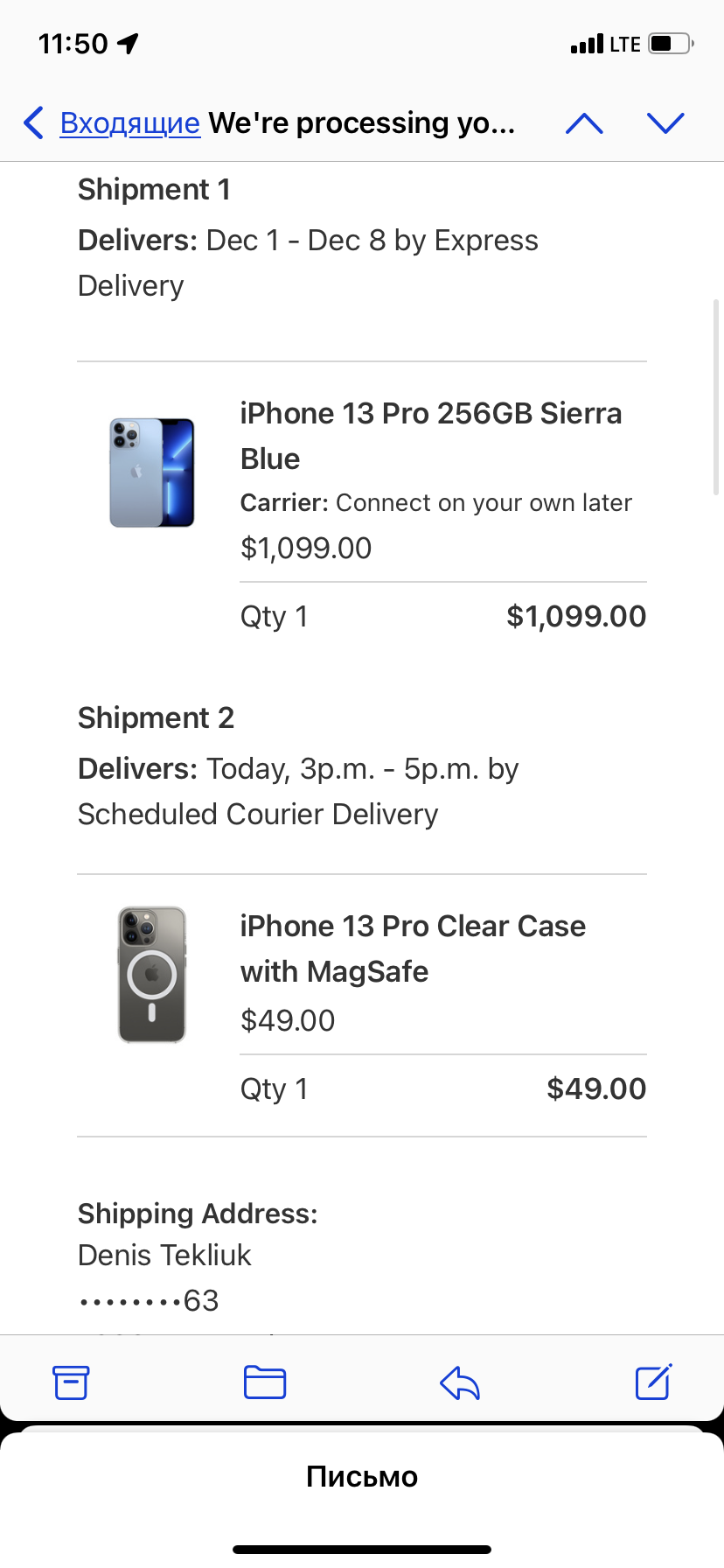724x1568 pixels.
Task: Tap the battery indicator icon
Action: tap(670, 43)
